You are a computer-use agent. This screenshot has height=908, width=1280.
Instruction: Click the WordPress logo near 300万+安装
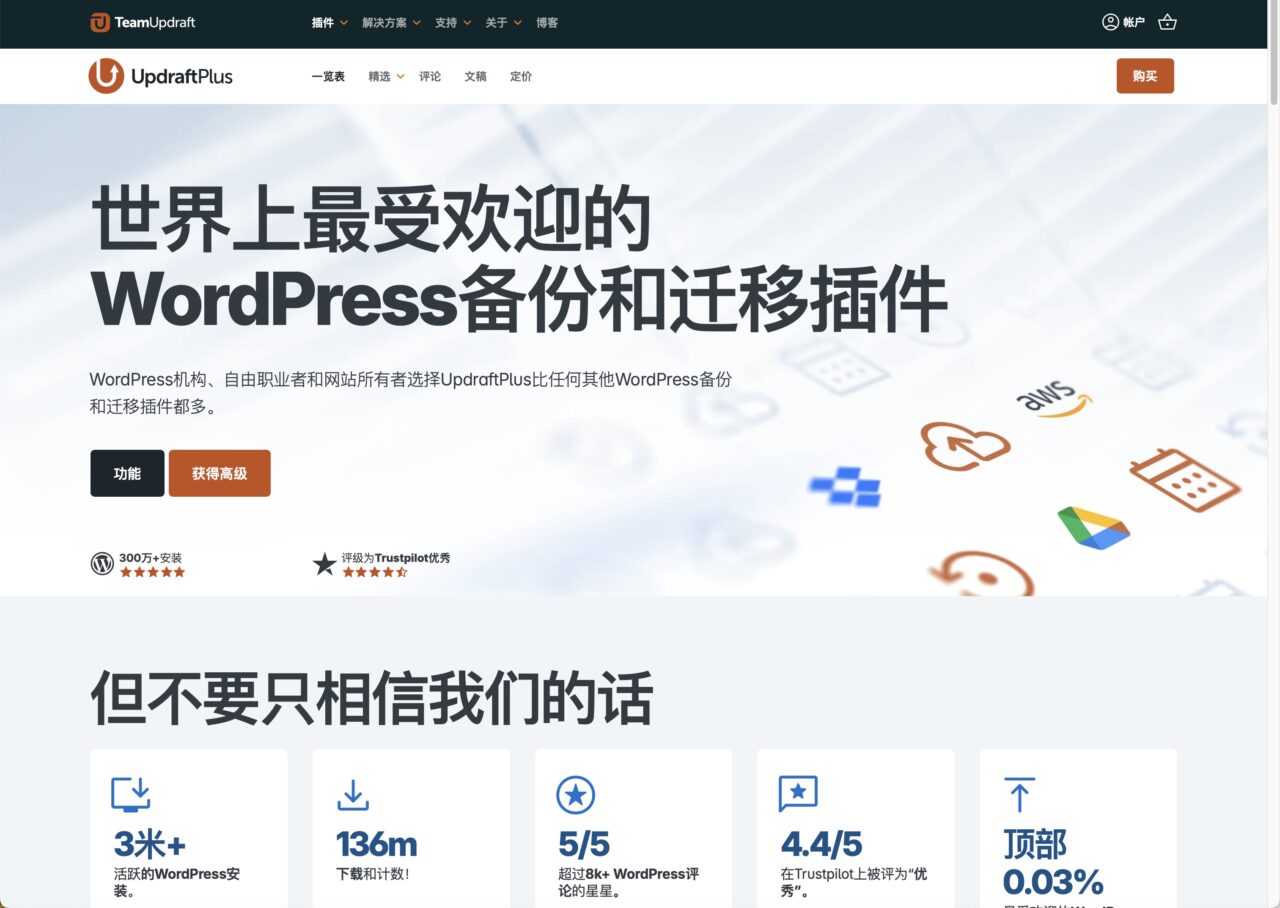tap(102, 564)
